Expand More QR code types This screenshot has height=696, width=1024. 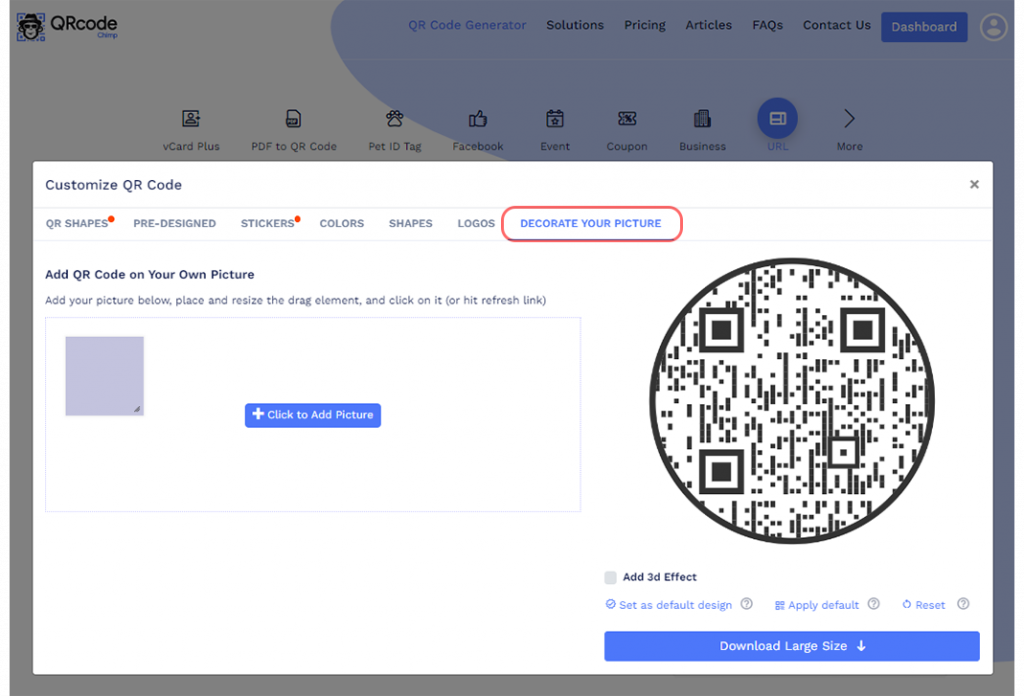click(848, 118)
